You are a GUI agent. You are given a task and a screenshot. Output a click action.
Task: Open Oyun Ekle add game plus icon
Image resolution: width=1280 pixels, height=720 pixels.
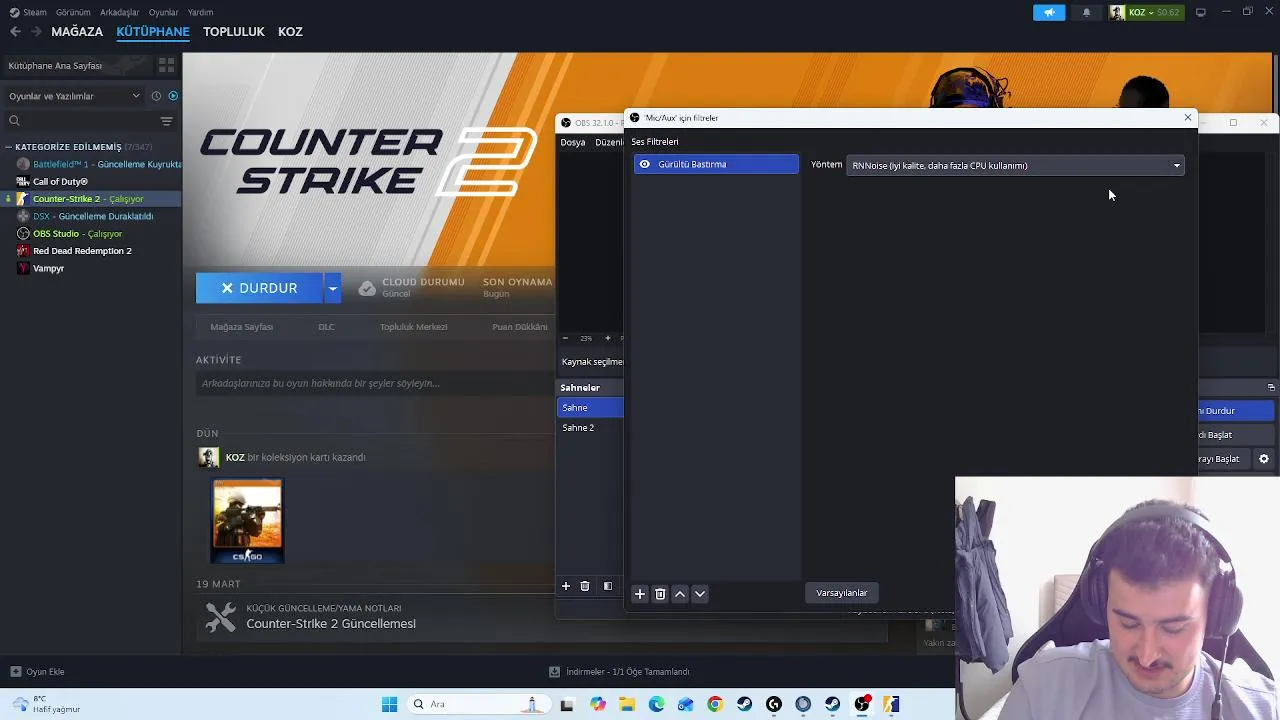pos(15,672)
